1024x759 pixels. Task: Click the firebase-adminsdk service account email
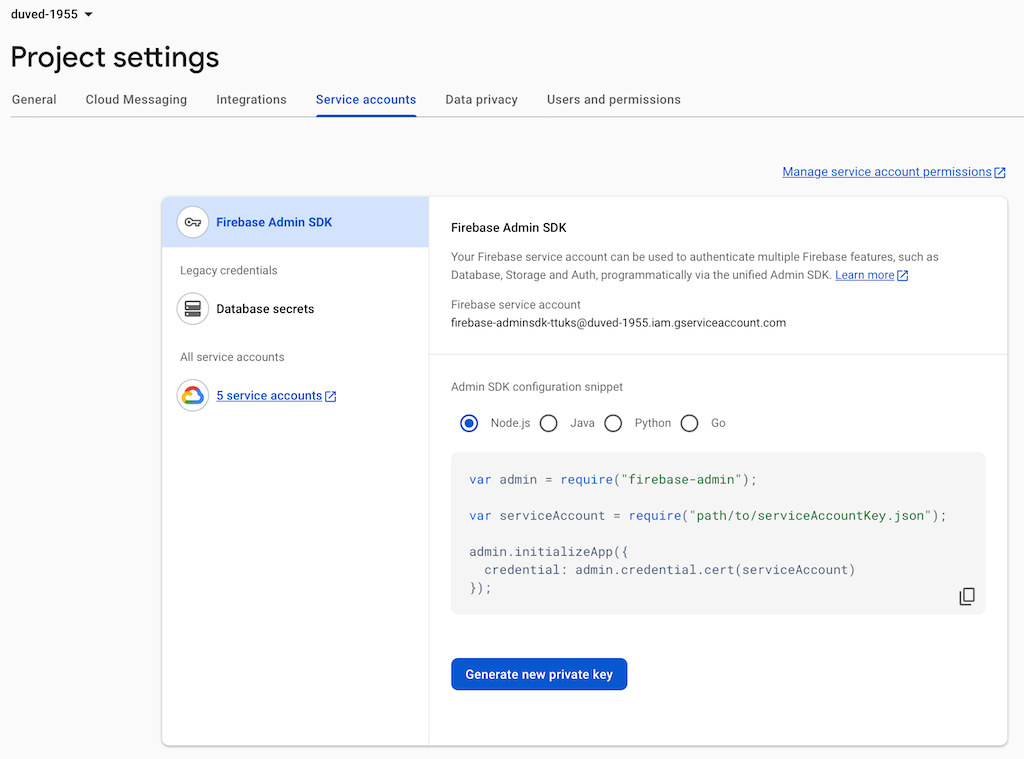pos(618,323)
